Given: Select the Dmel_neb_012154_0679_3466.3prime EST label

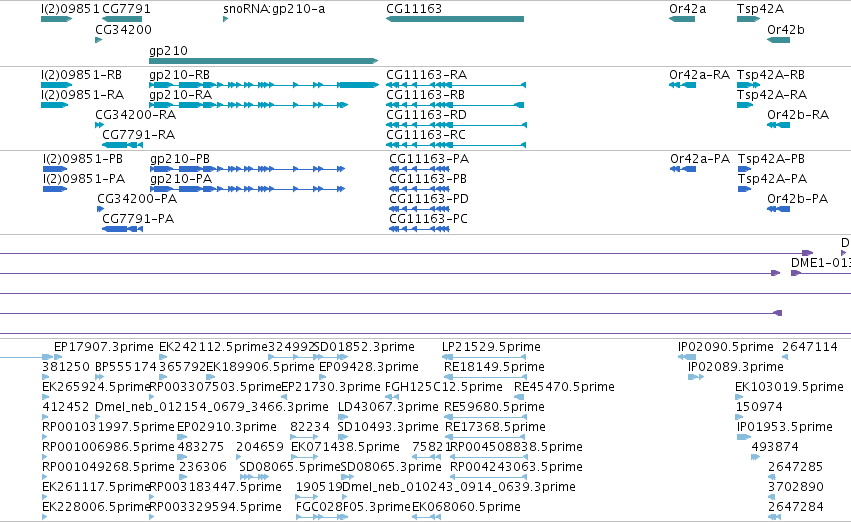Looking at the screenshot, I should 212,407.
